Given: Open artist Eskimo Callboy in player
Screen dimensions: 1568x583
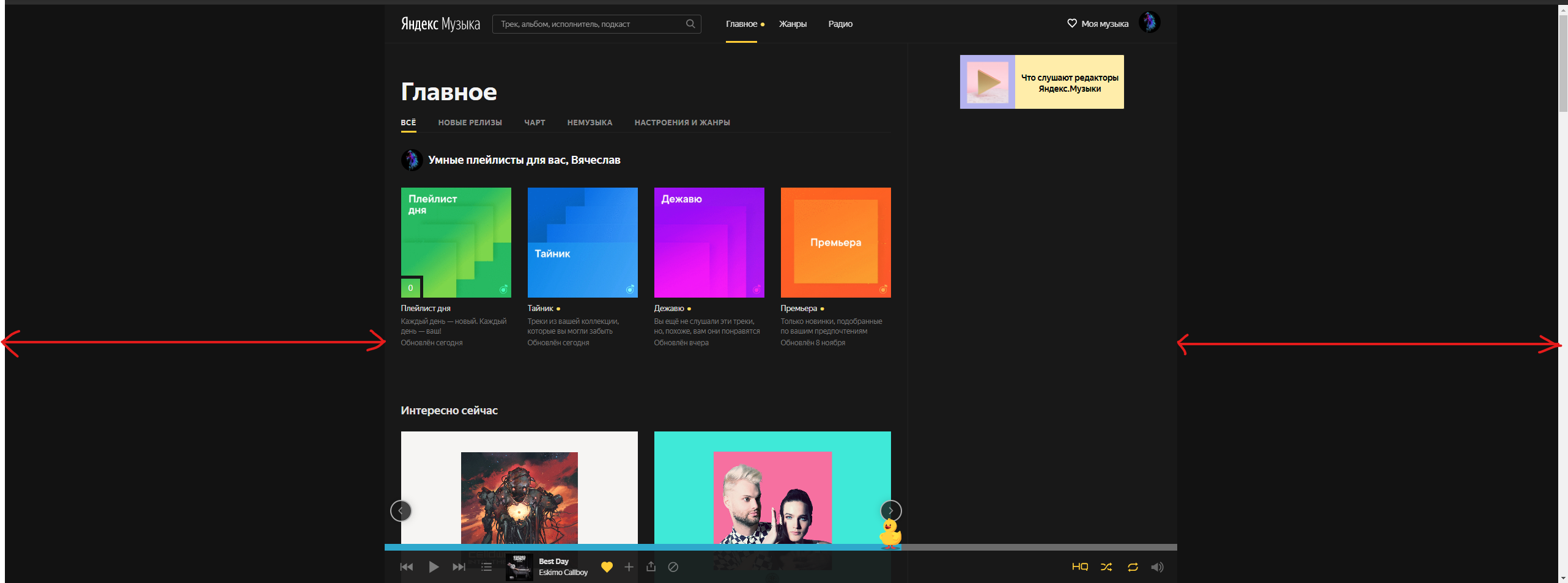Looking at the screenshot, I should [x=563, y=573].
